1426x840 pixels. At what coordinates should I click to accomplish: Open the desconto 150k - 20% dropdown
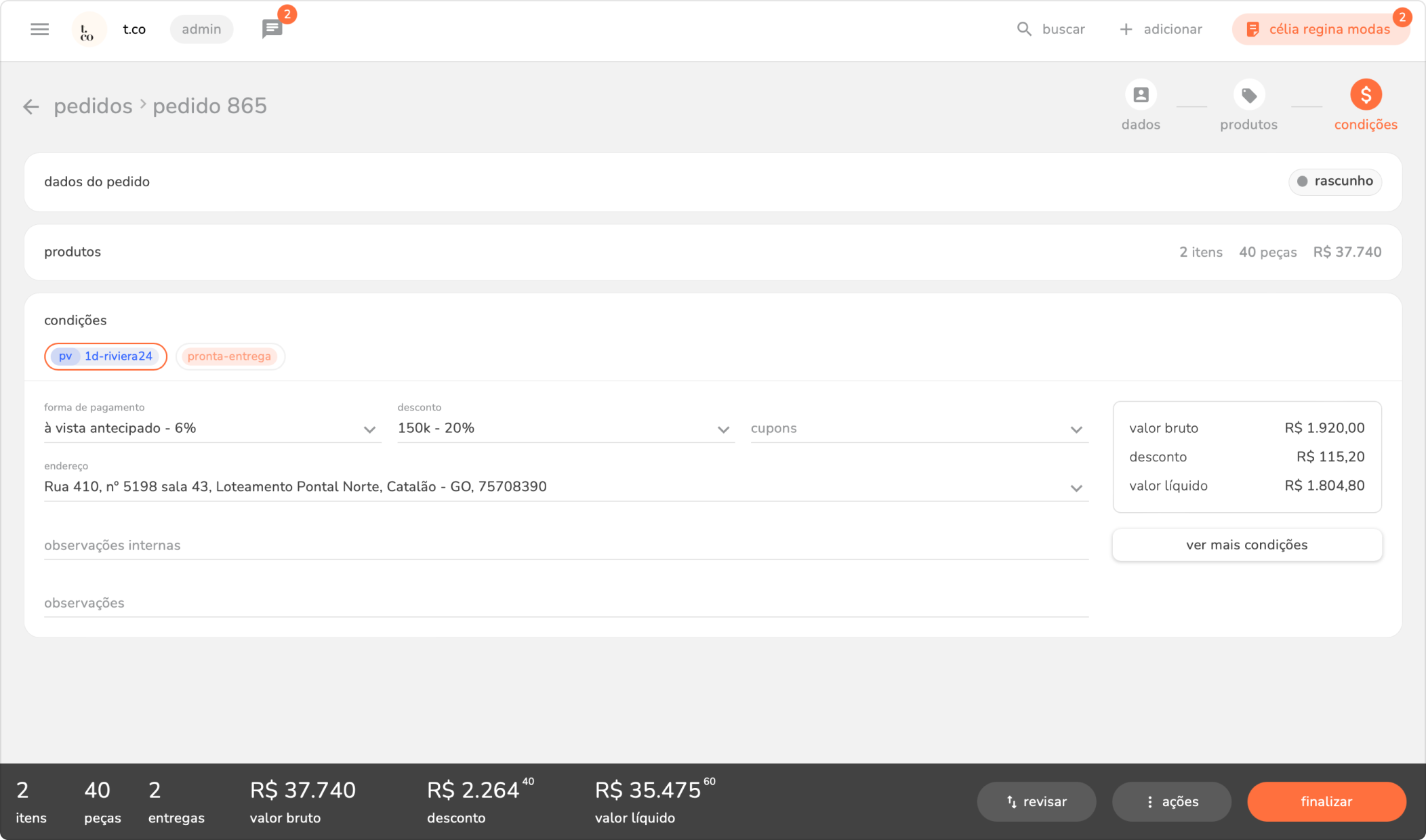coord(565,429)
